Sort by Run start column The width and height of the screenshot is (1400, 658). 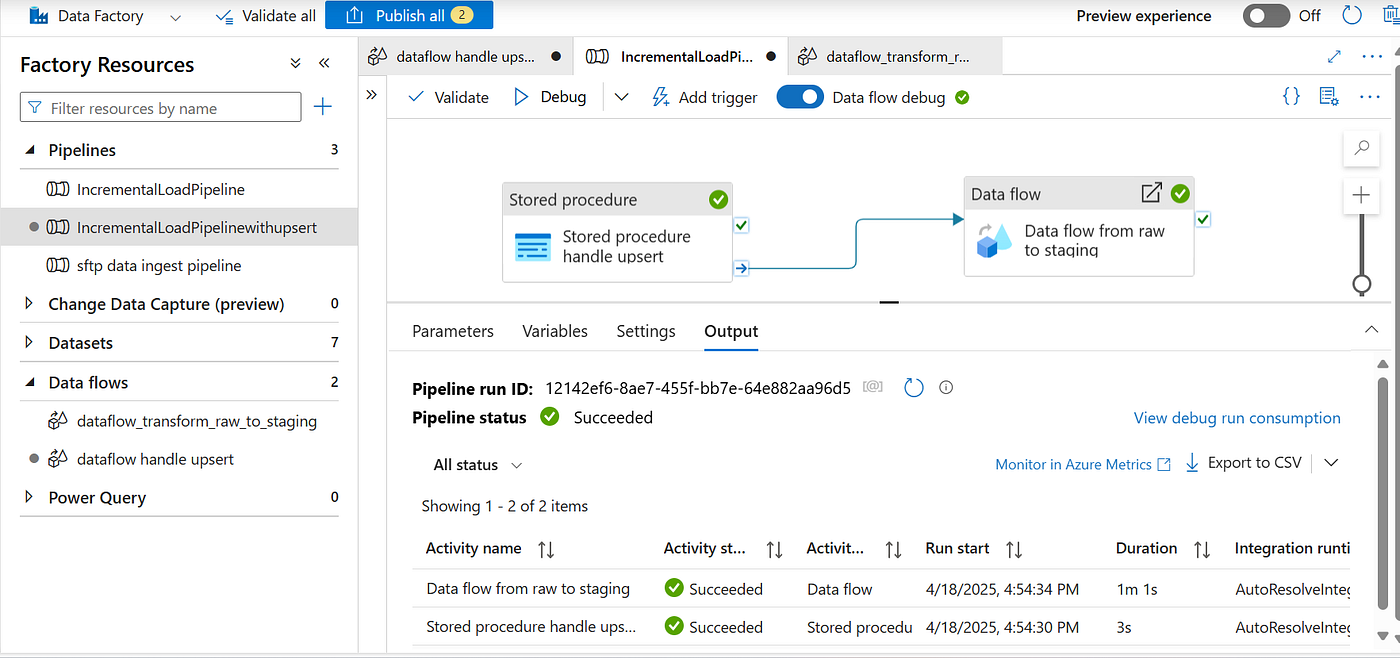click(1014, 549)
